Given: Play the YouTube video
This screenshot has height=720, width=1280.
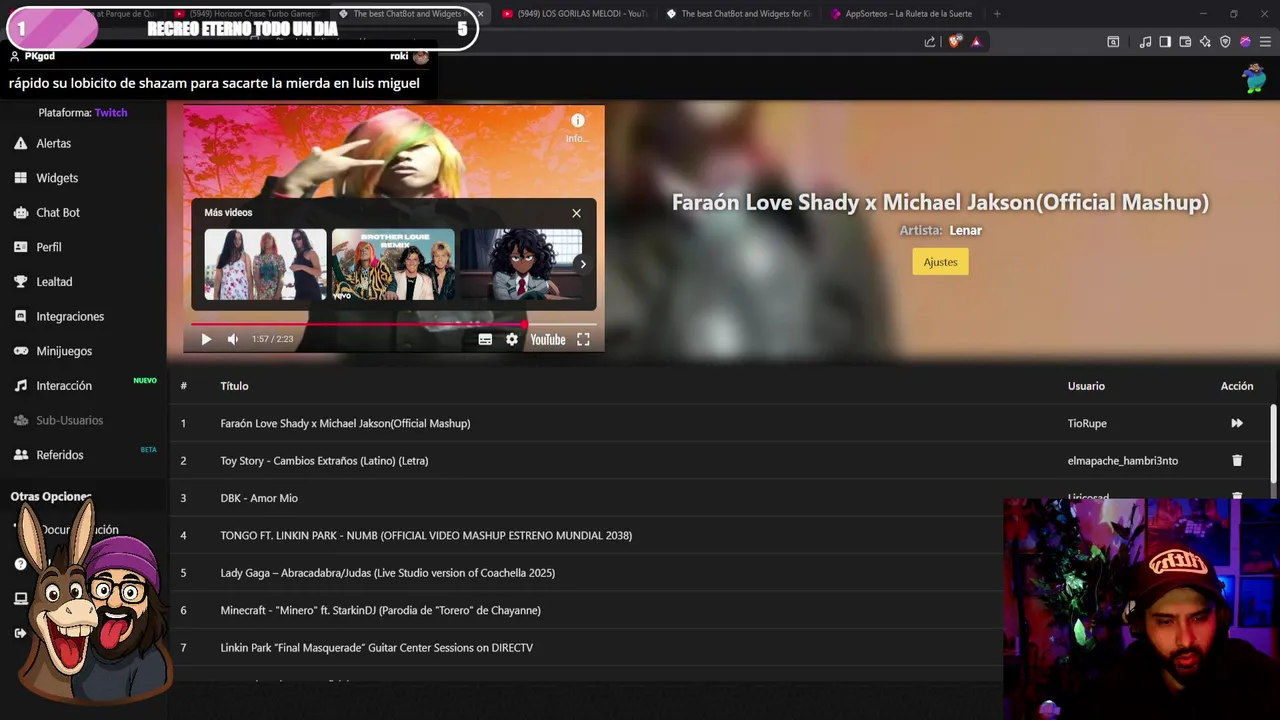Looking at the screenshot, I should [x=206, y=339].
